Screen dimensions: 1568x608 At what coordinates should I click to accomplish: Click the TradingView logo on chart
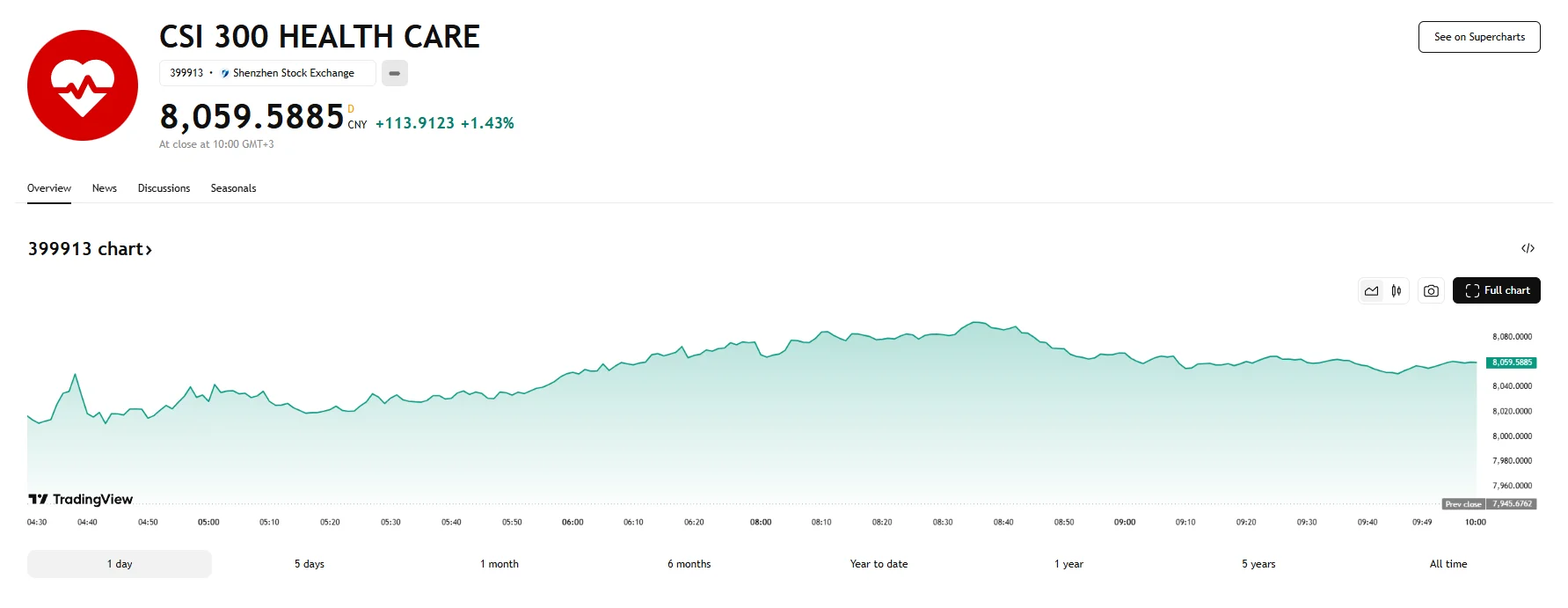81,499
